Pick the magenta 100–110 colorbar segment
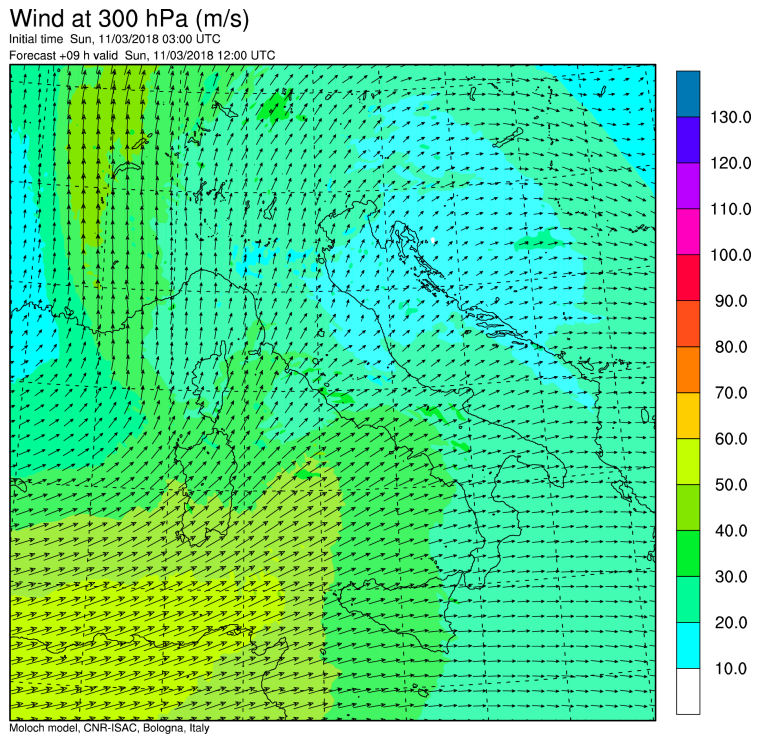 (688, 232)
